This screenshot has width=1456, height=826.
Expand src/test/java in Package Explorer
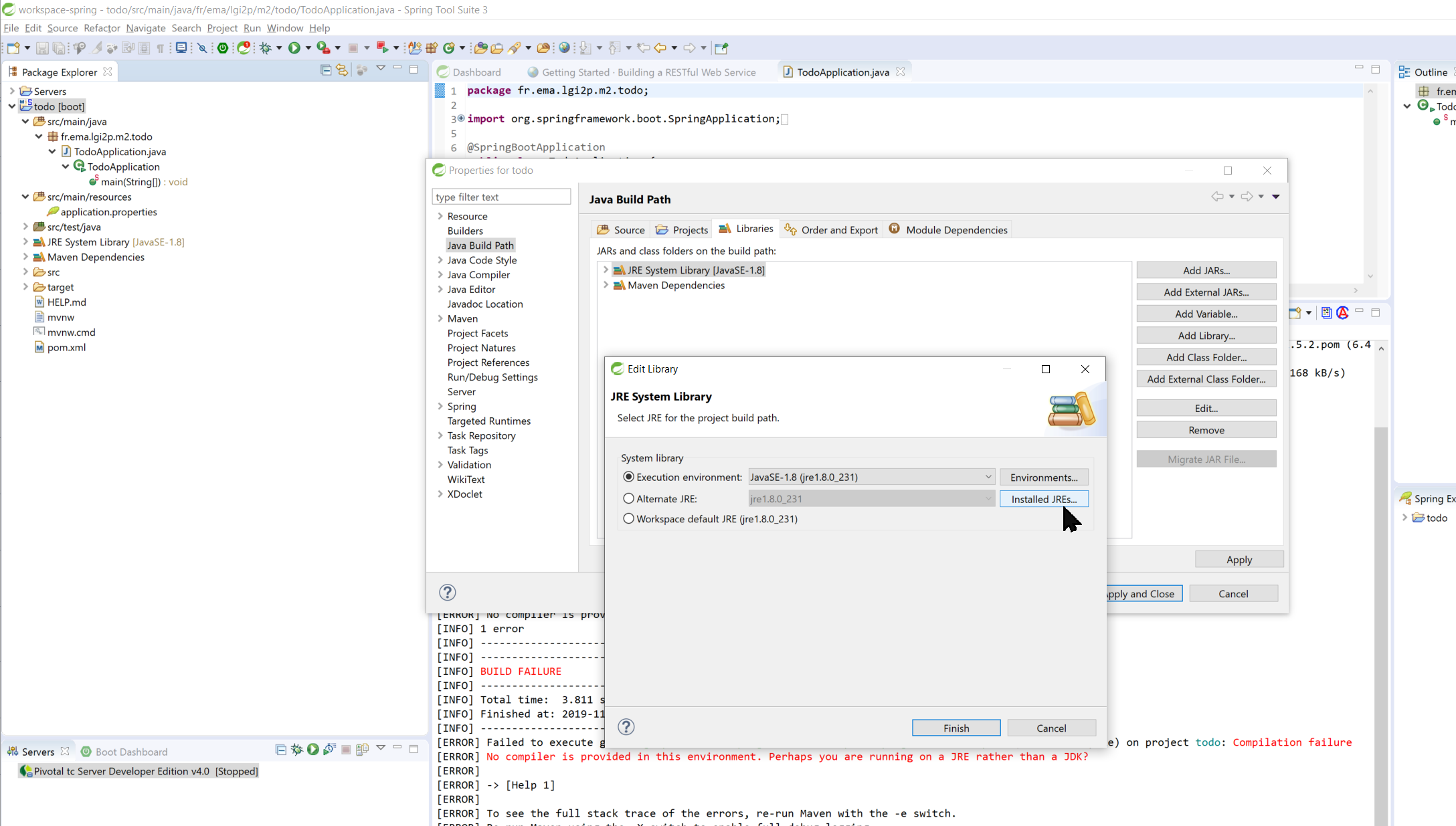[25, 227]
